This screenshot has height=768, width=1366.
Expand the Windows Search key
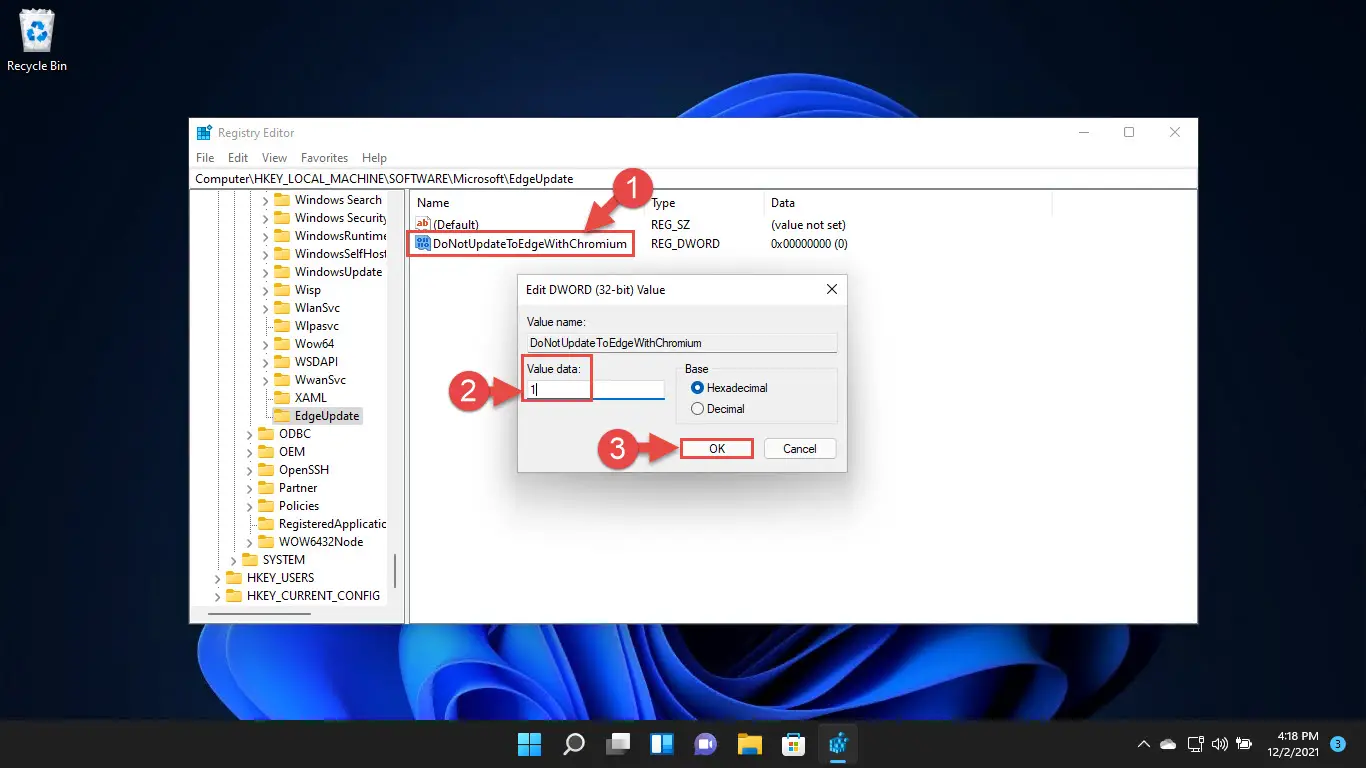(x=265, y=200)
